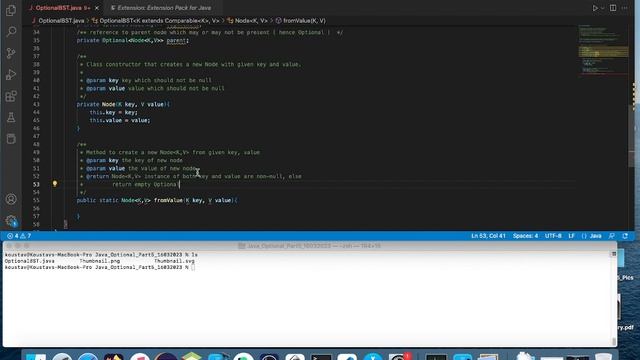Run the Java file with the play icon
The width and height of the screenshot is (640, 360).
coord(595,8)
